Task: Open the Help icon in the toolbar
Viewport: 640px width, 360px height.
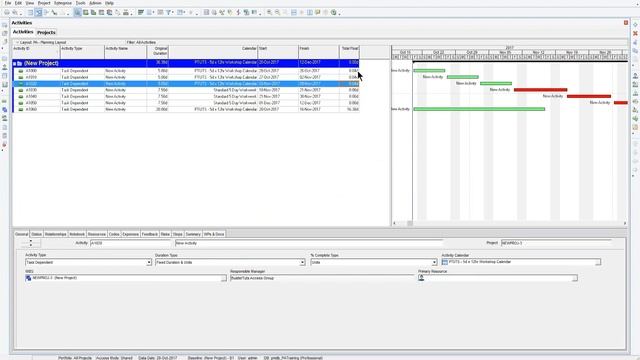Action: [x=333, y=13]
